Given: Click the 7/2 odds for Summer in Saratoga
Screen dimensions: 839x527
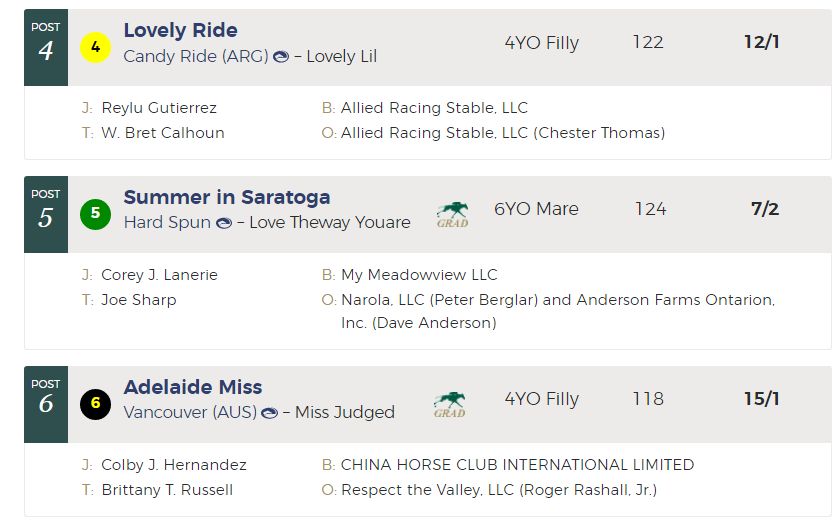Looking at the screenshot, I should coord(765,209).
